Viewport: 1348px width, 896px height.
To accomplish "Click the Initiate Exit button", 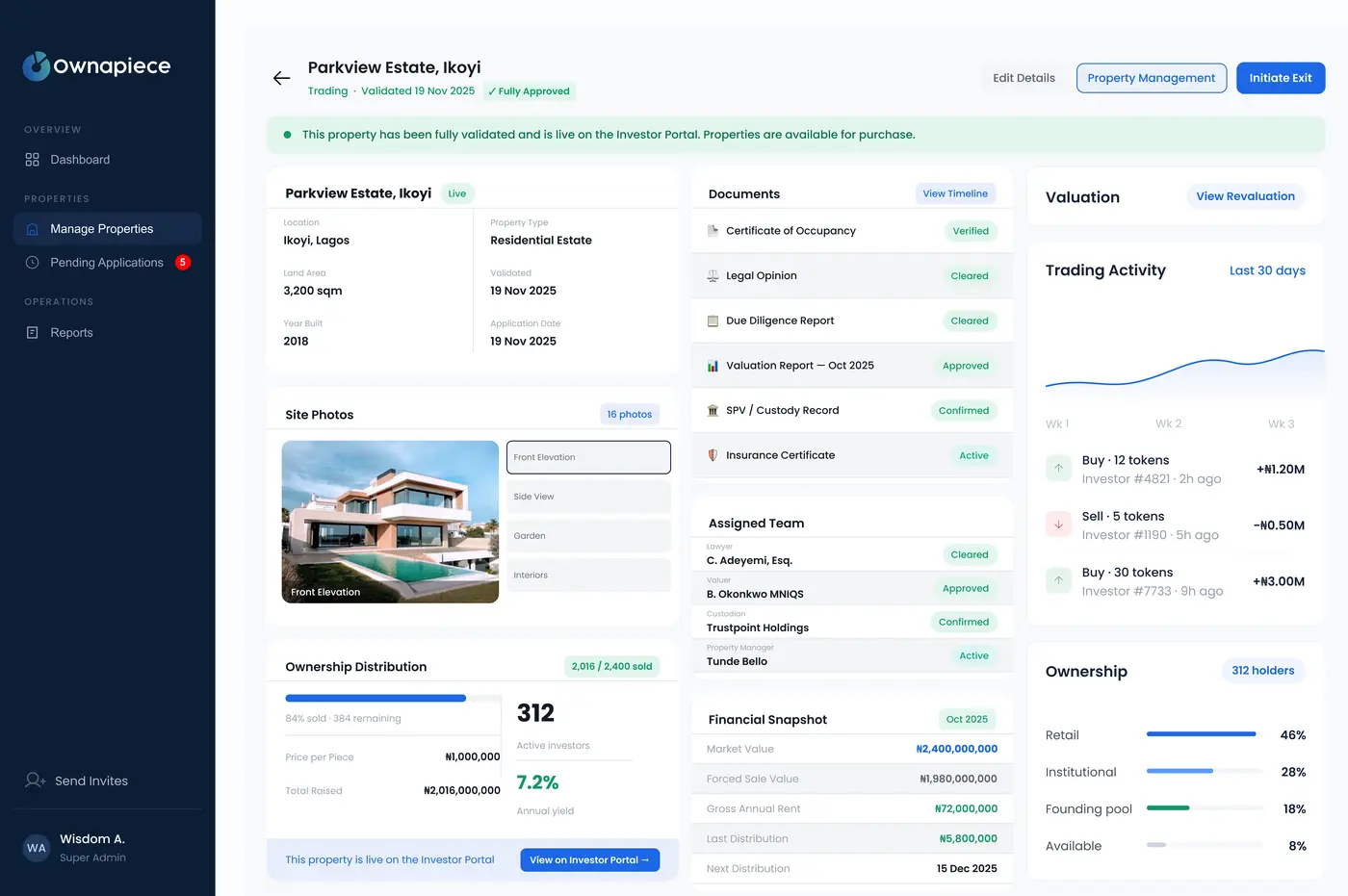I will click(x=1281, y=78).
